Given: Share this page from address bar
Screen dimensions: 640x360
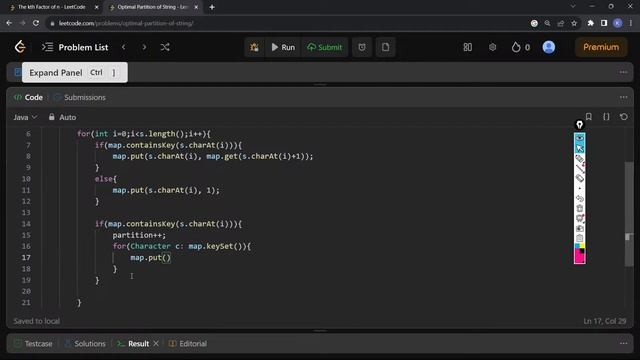Looking at the screenshot, I should point(561,23).
